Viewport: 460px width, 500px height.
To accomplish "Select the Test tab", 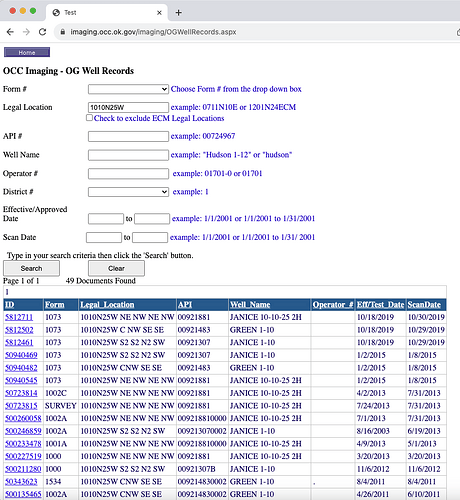I will click(x=107, y=13).
